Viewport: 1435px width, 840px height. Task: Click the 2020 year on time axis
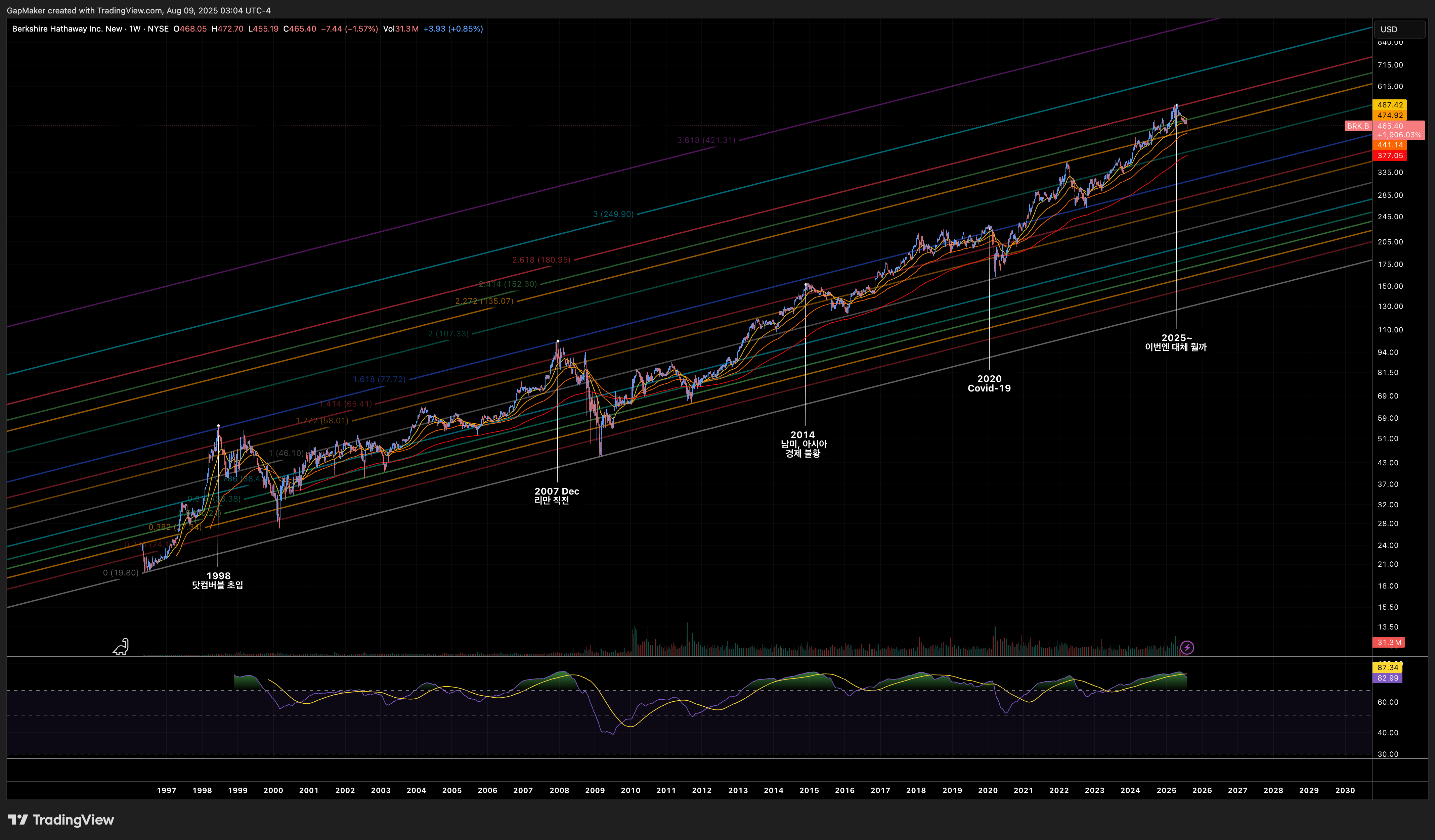click(x=988, y=791)
